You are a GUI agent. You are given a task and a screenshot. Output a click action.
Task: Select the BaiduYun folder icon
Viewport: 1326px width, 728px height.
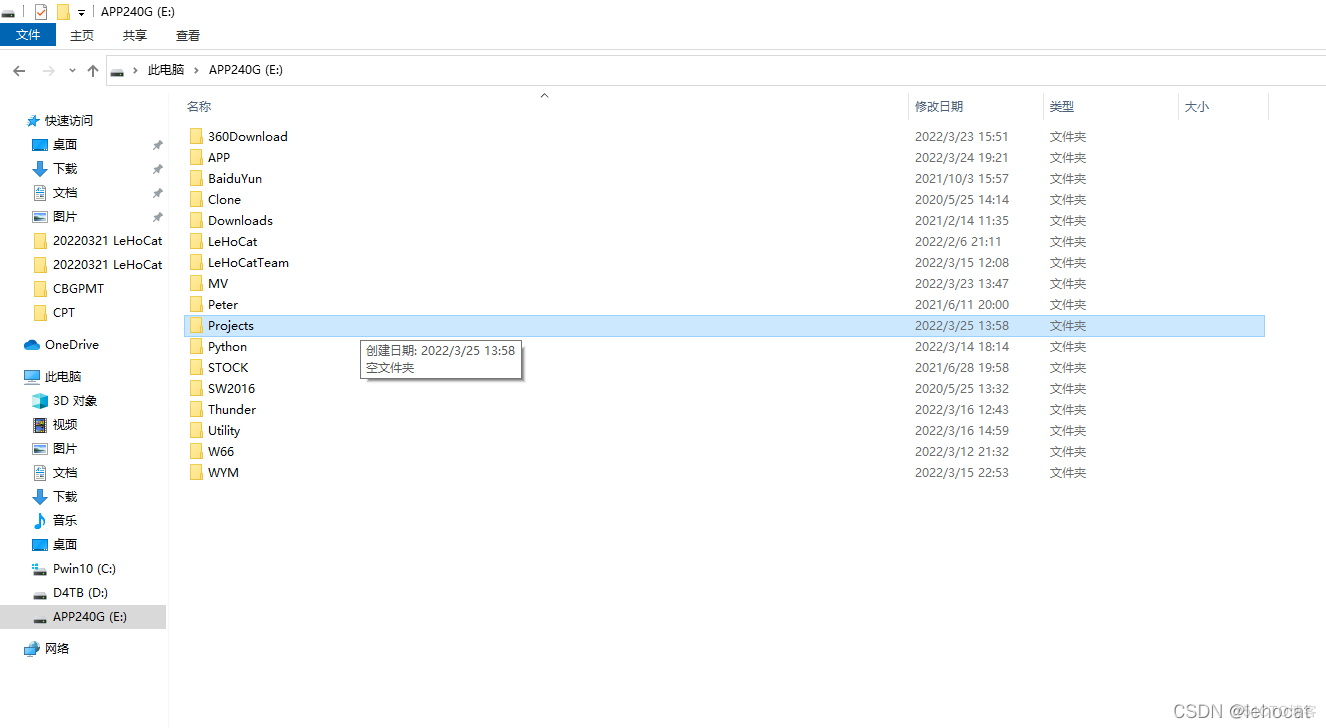point(196,178)
